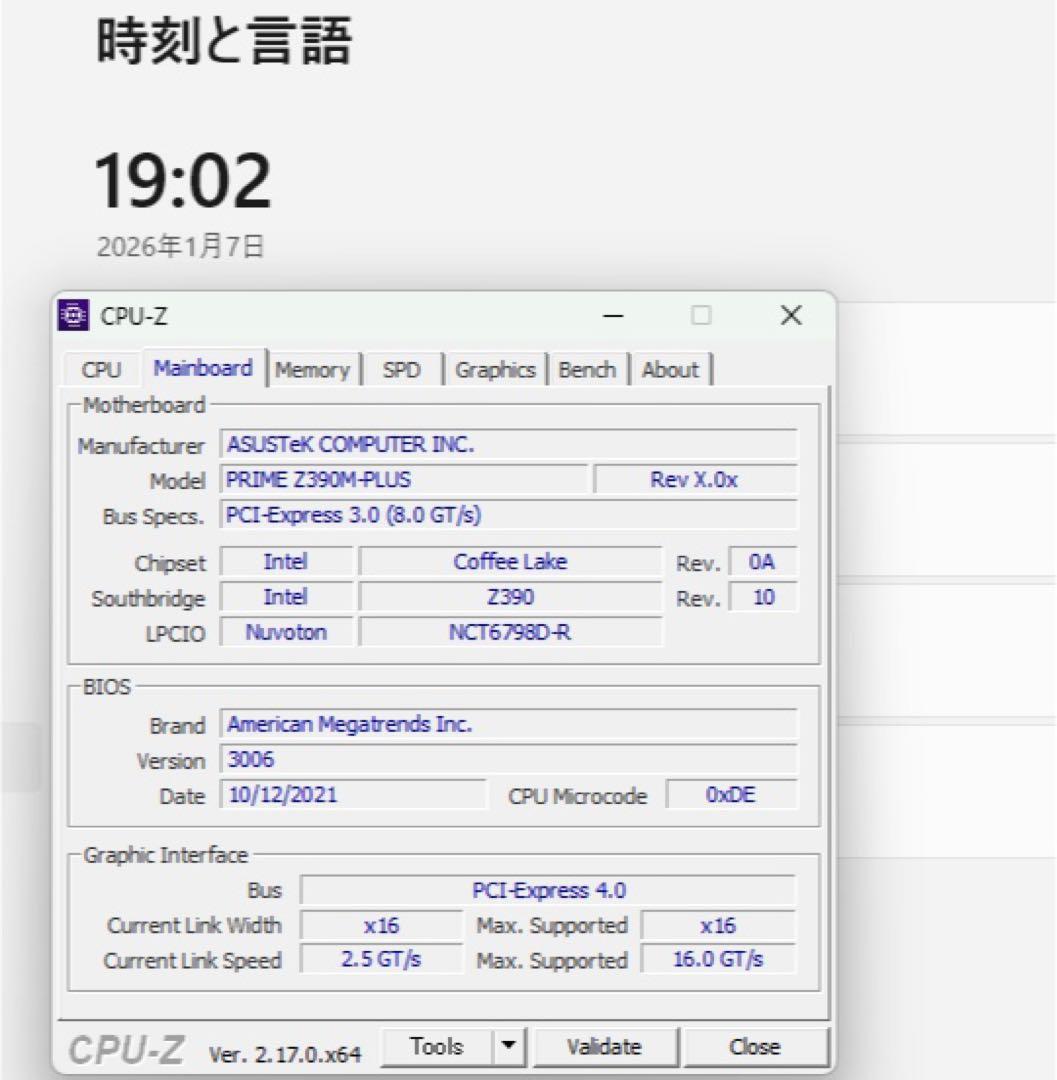Image resolution: width=1057 pixels, height=1080 pixels.
Task: Click the BIOS brand American Megatrends Inc.
Action: pyautogui.click(x=508, y=724)
